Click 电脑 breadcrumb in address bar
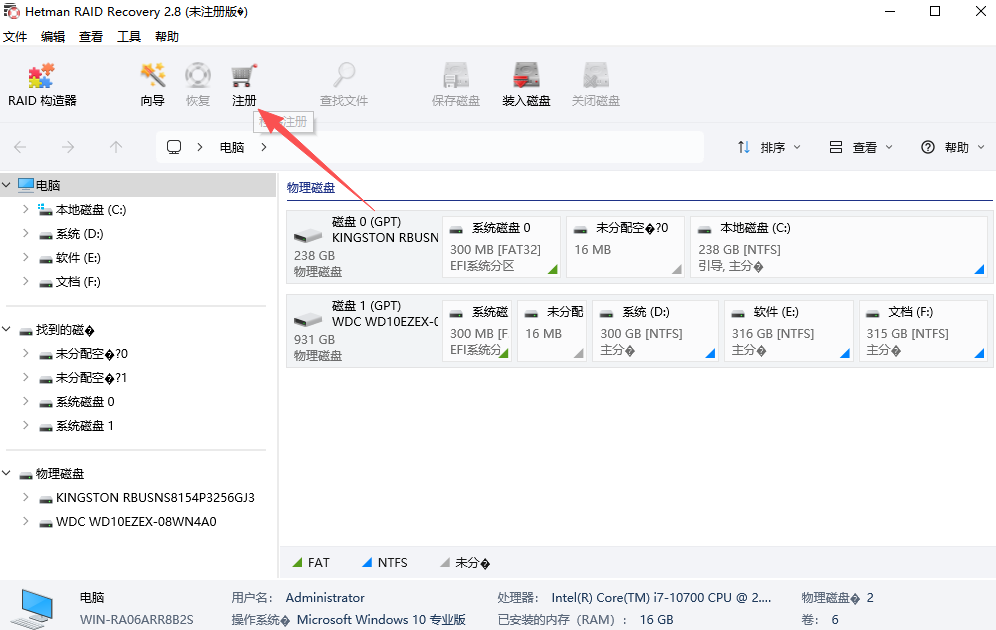The image size is (996, 630). [x=232, y=147]
